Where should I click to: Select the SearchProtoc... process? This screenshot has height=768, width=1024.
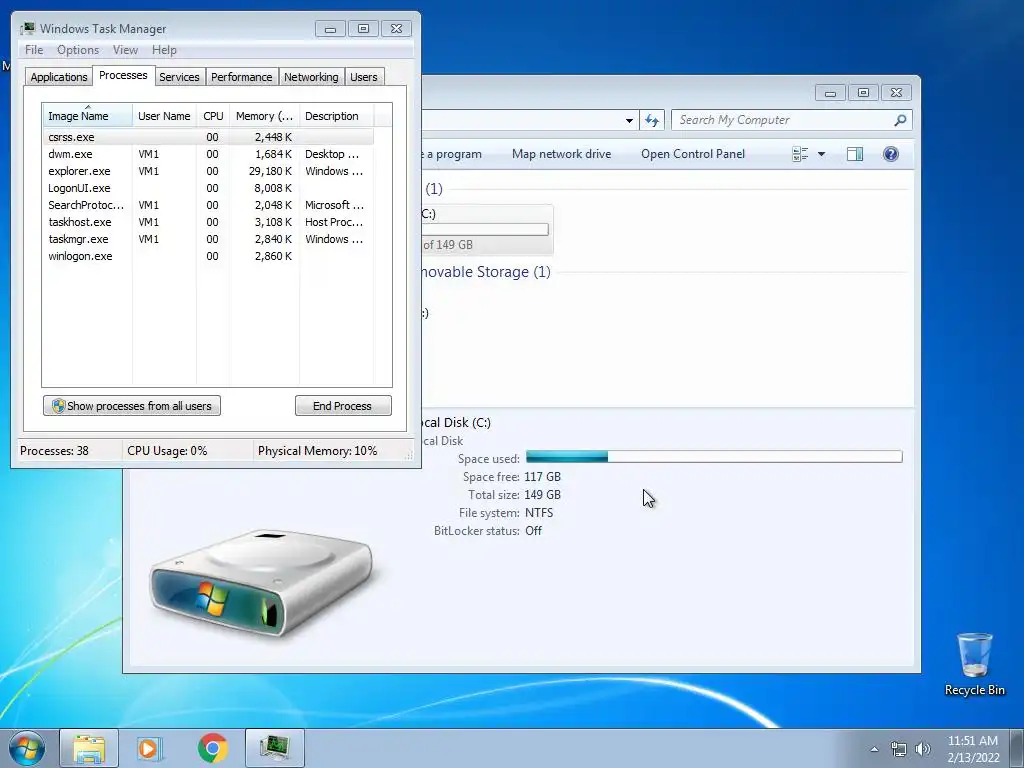pyautogui.click(x=208, y=205)
